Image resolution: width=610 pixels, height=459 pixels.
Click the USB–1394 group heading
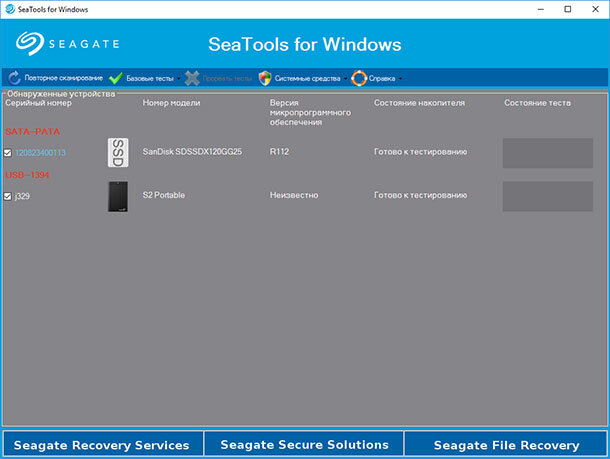click(x=27, y=175)
